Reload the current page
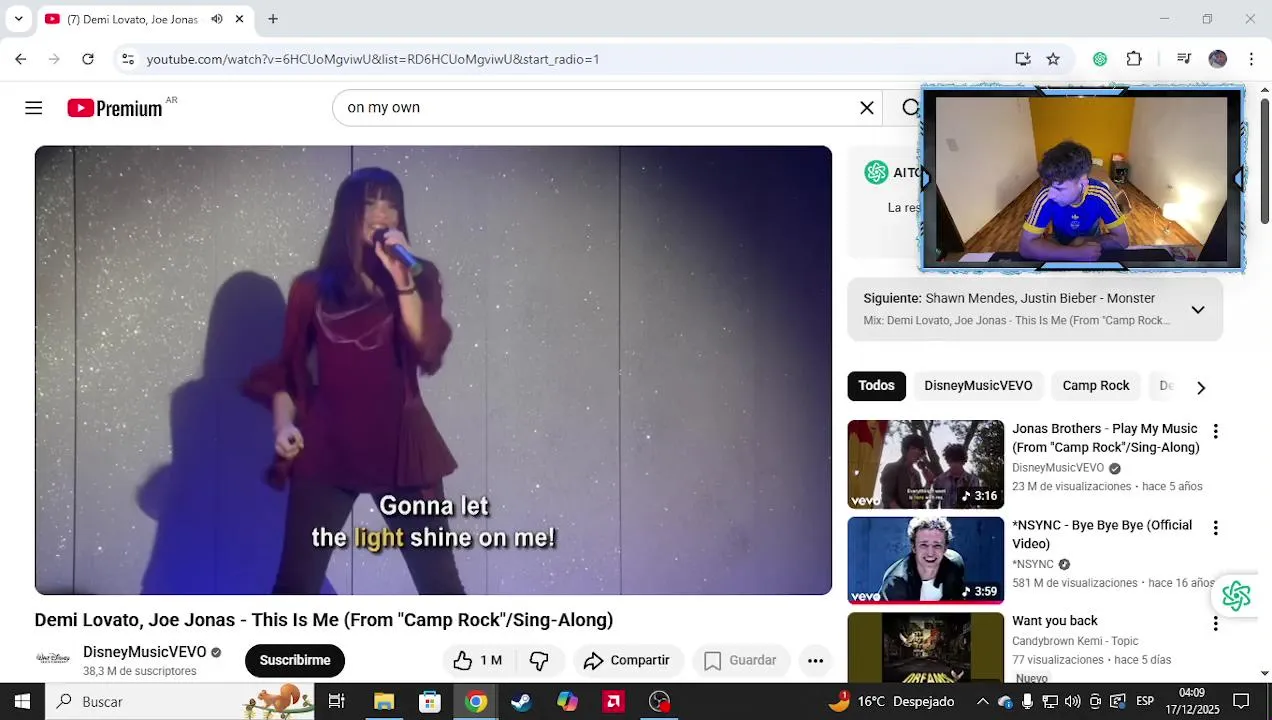This screenshot has width=1272, height=720. pyautogui.click(x=88, y=59)
